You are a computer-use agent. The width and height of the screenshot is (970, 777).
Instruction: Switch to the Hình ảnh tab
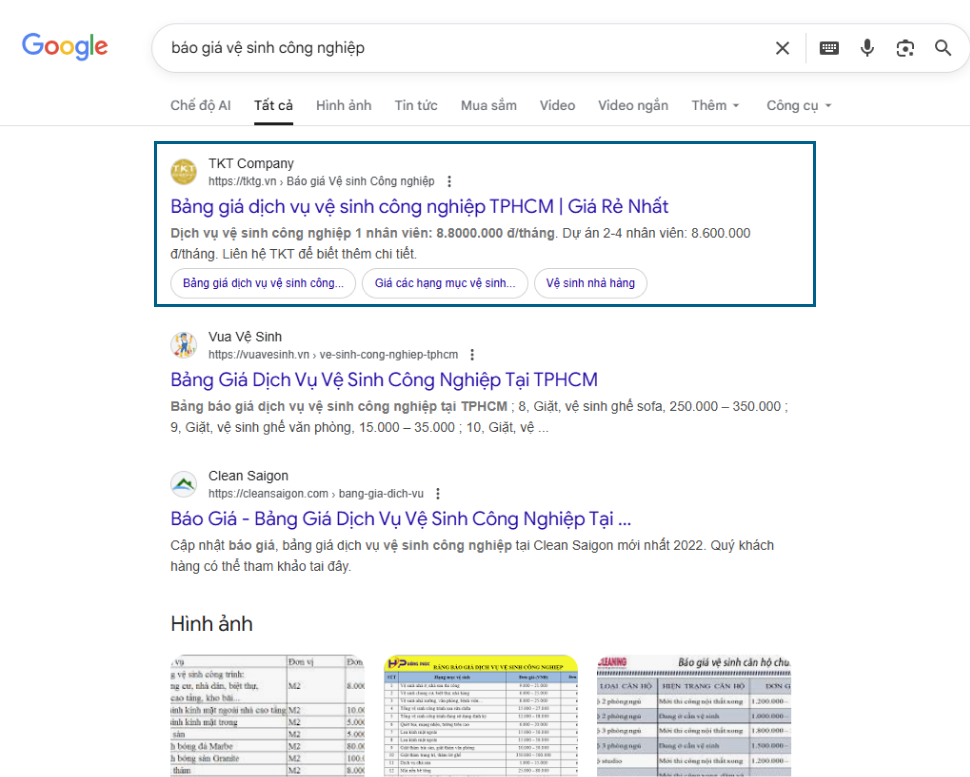[x=343, y=106]
